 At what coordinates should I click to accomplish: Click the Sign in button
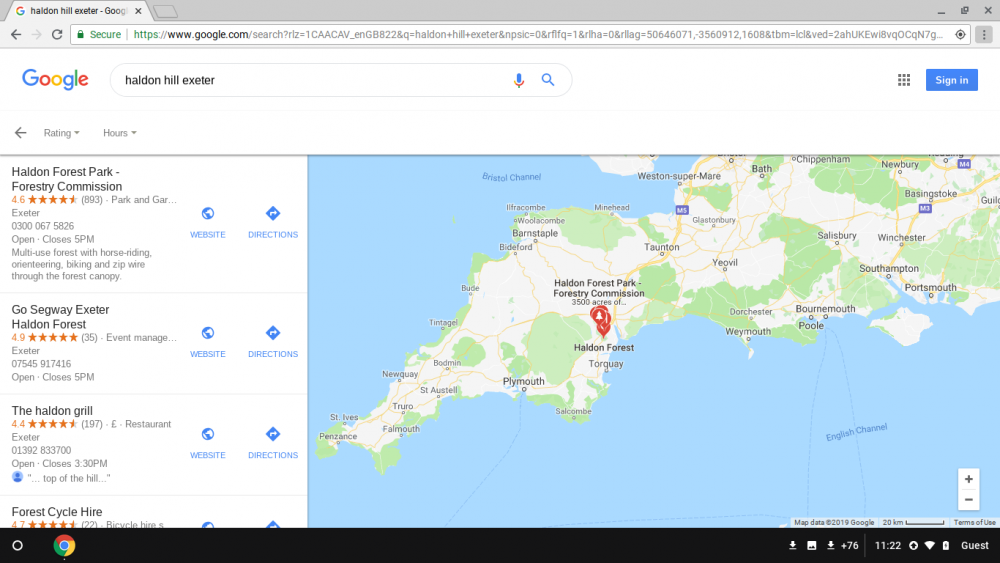pos(952,80)
